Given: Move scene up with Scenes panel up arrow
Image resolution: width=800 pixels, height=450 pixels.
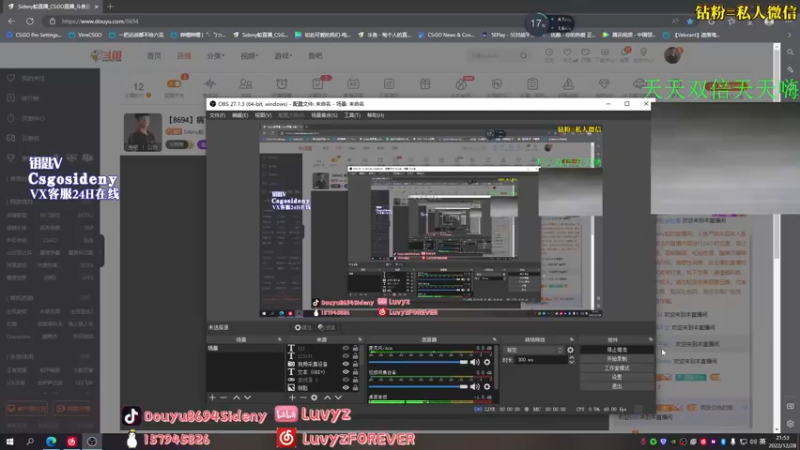Looking at the screenshot, I should [236, 397].
